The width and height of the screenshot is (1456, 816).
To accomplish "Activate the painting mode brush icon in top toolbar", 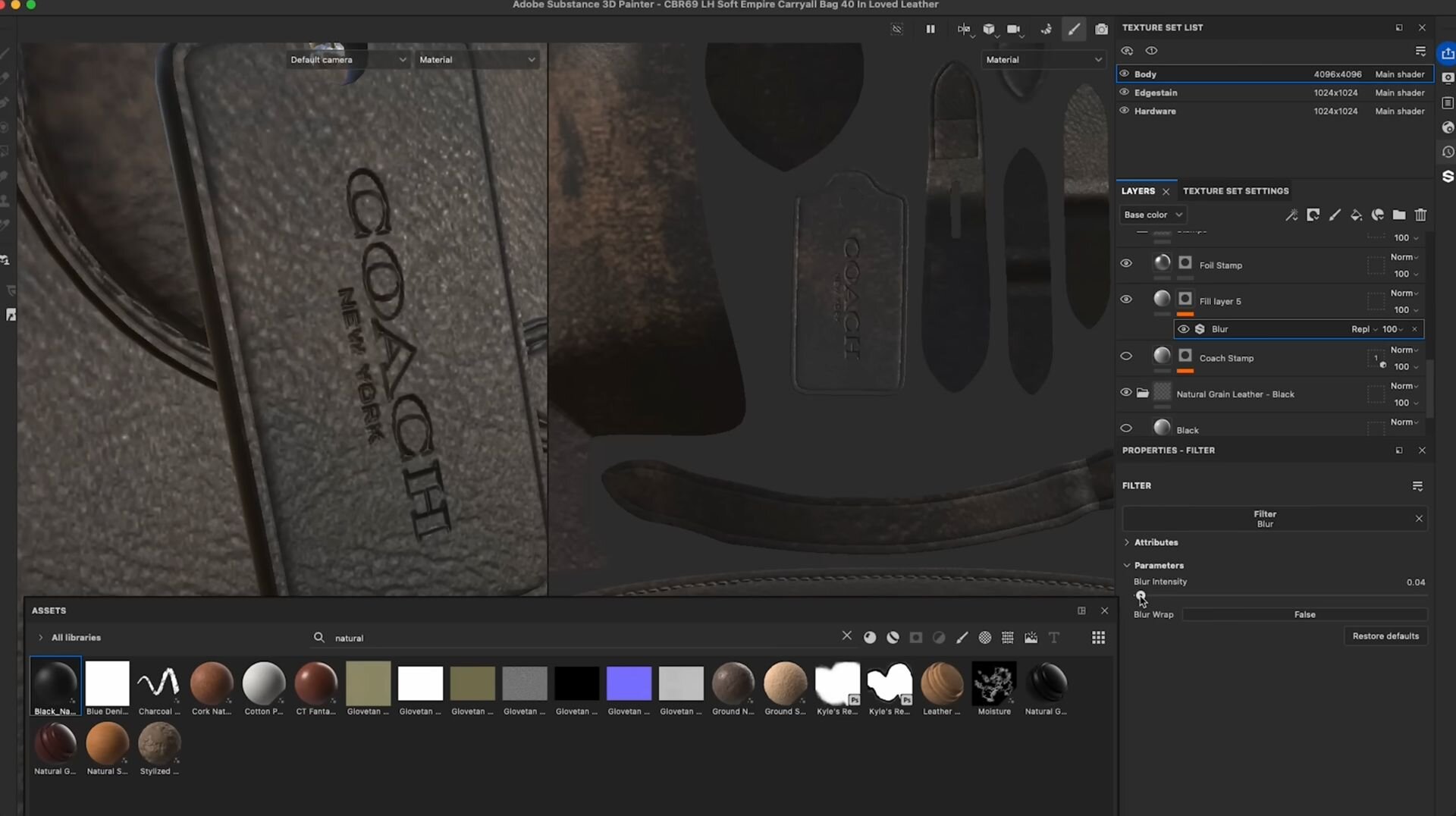I will pos(1074,30).
